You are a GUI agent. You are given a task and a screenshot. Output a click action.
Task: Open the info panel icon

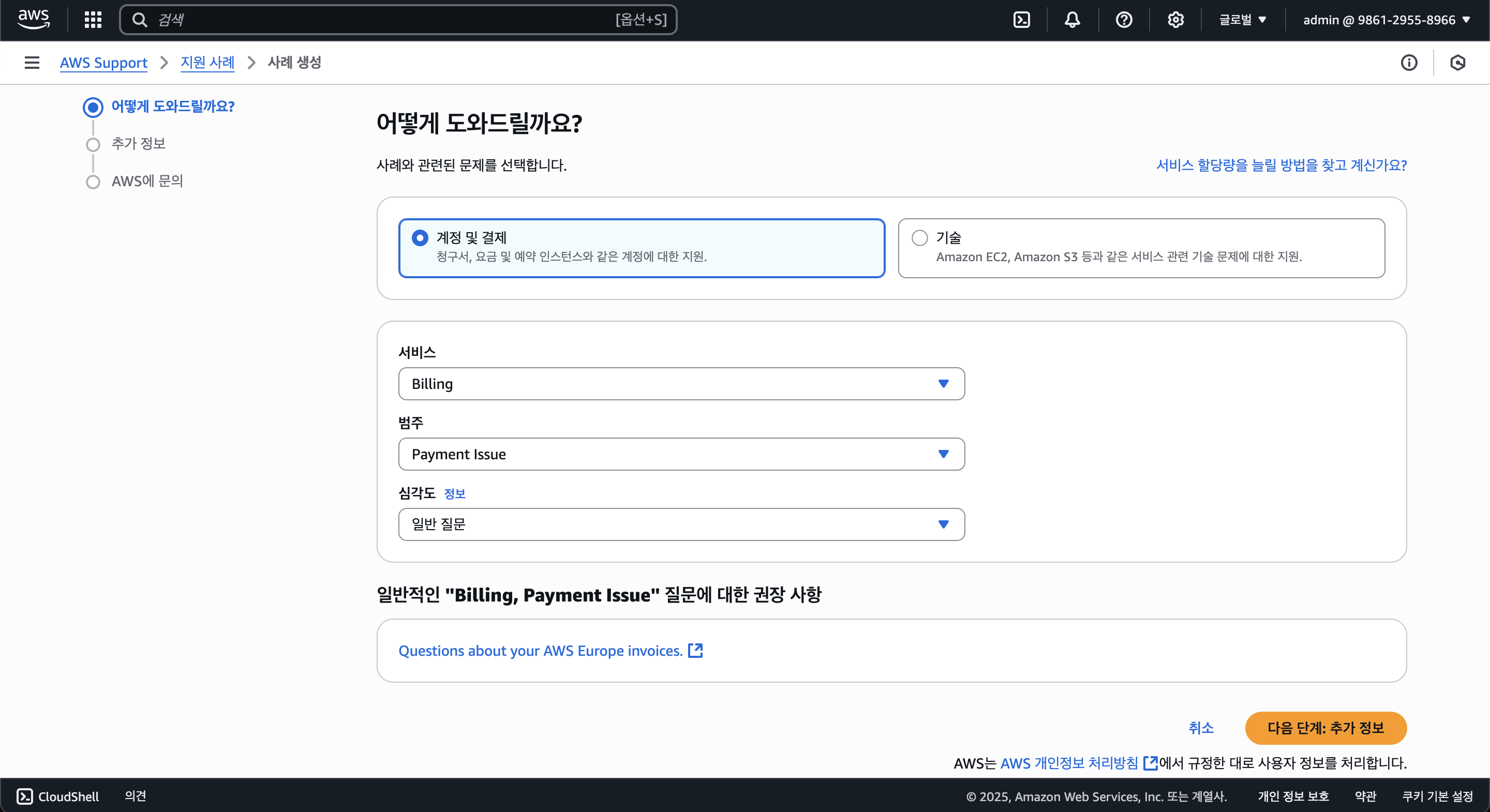click(1408, 63)
